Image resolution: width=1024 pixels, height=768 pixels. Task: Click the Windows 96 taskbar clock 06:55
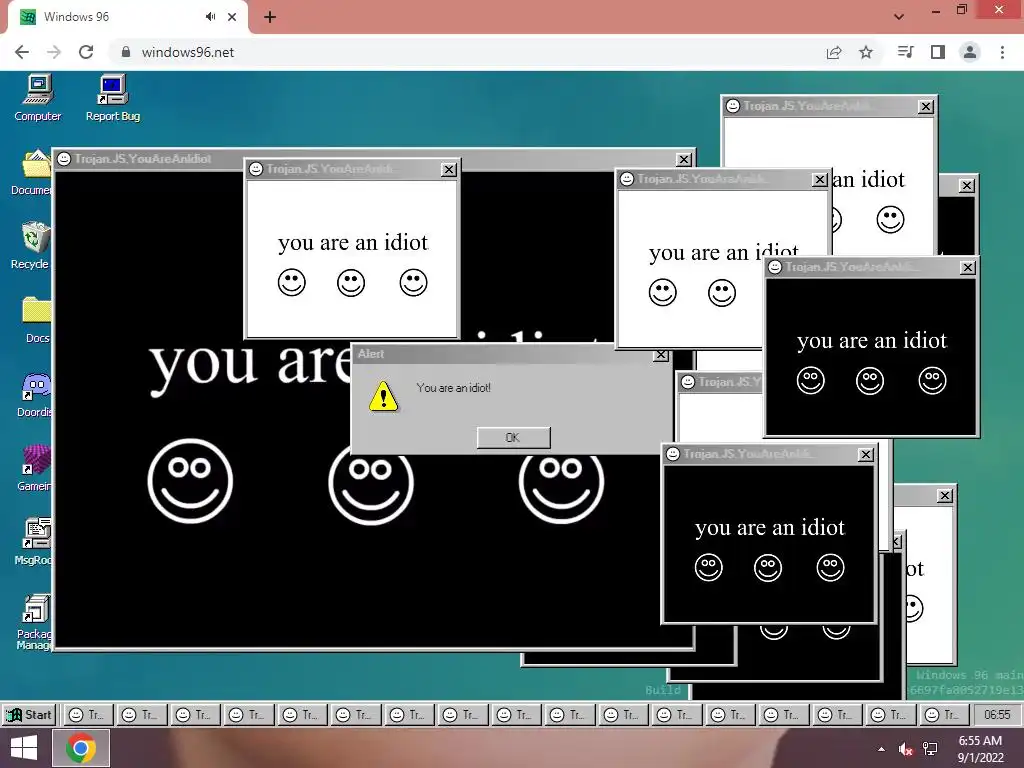tap(997, 715)
